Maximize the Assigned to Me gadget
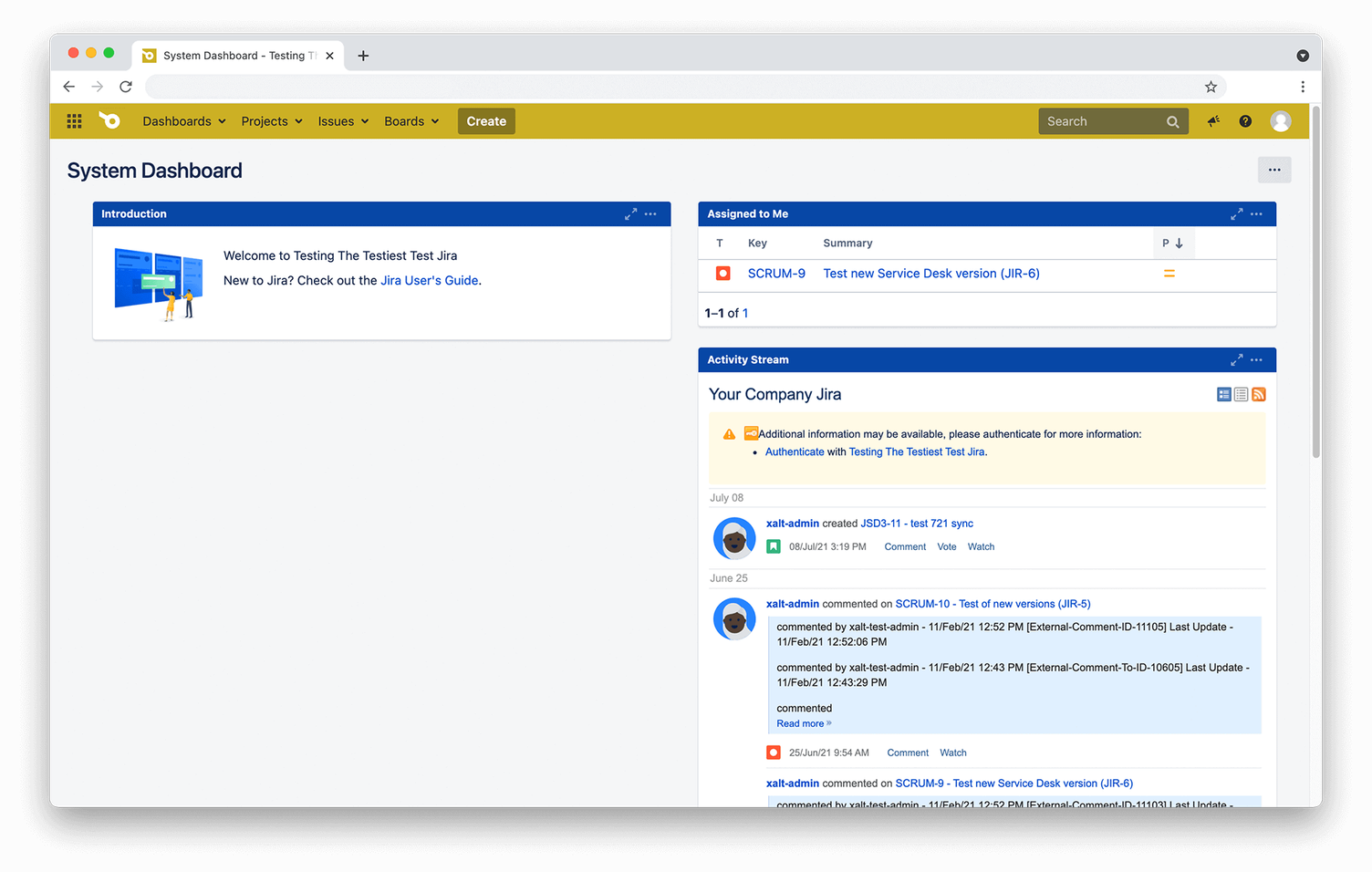This screenshot has width=1372, height=872. click(x=1236, y=214)
